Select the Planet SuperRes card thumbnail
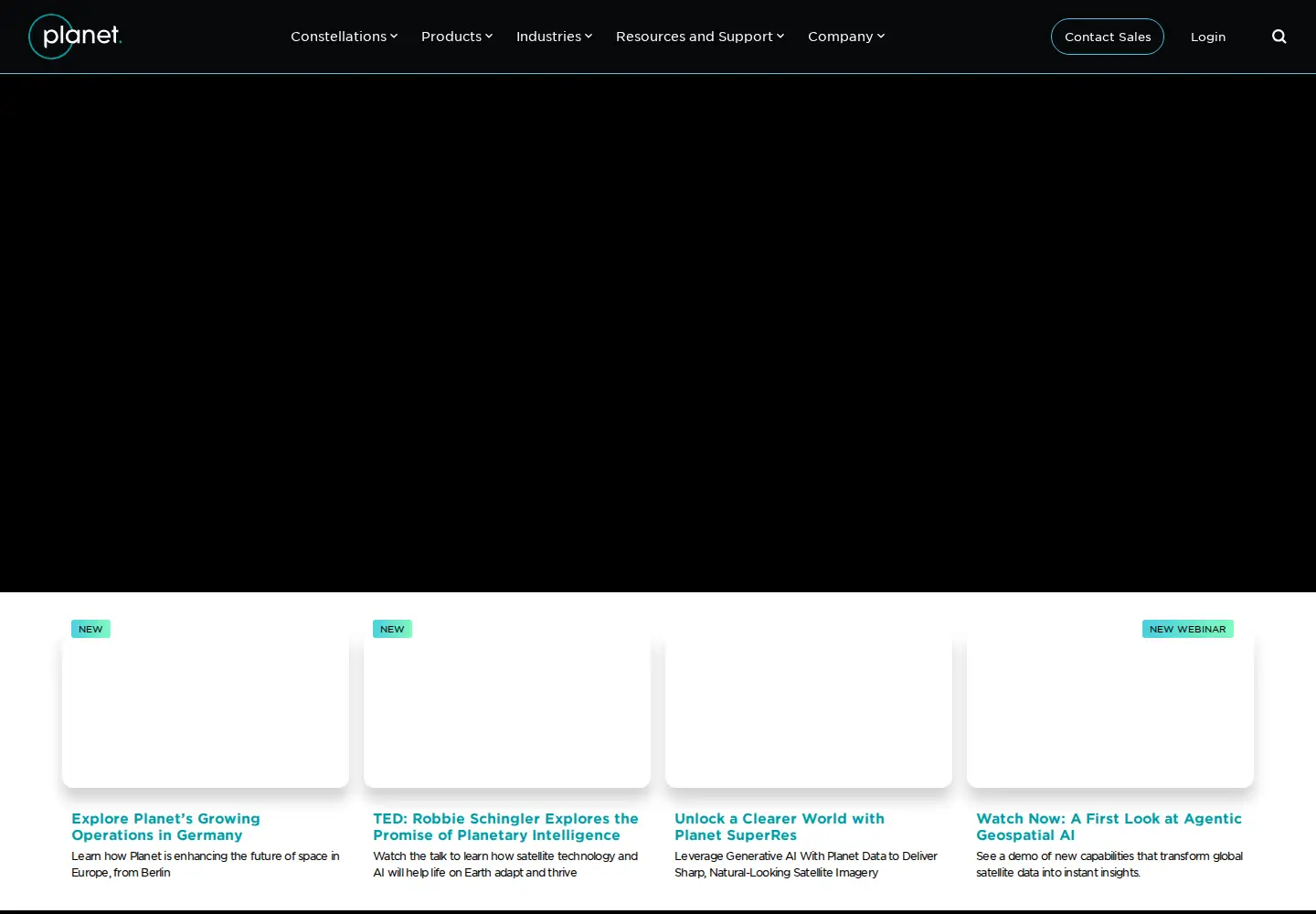 [809, 708]
